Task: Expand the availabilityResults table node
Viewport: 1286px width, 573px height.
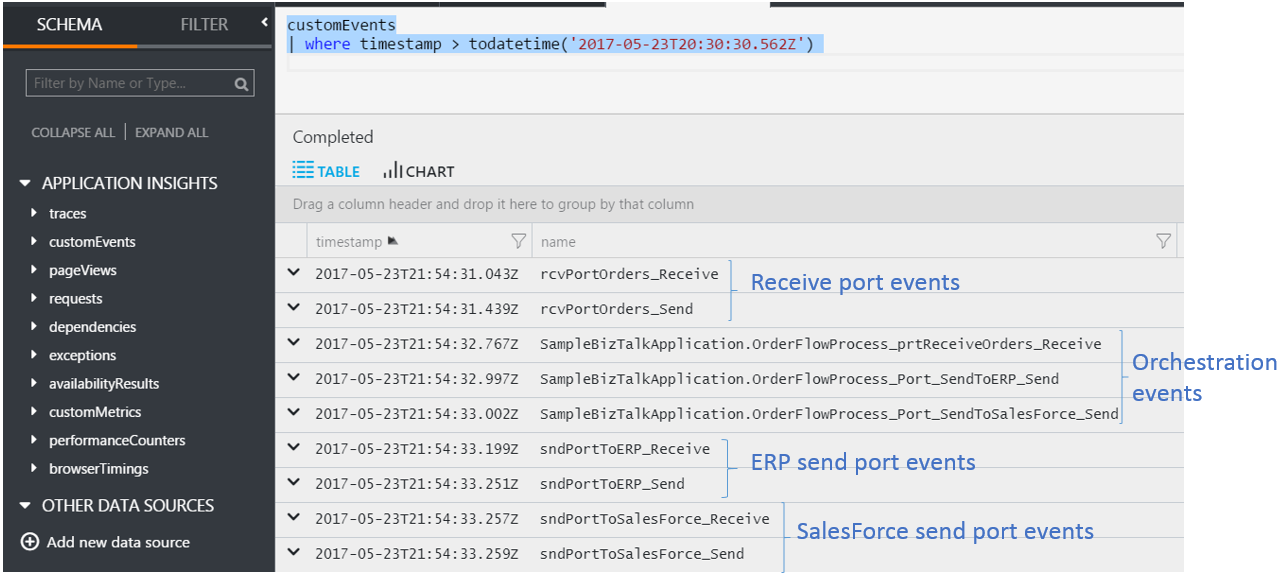Action: [35, 383]
